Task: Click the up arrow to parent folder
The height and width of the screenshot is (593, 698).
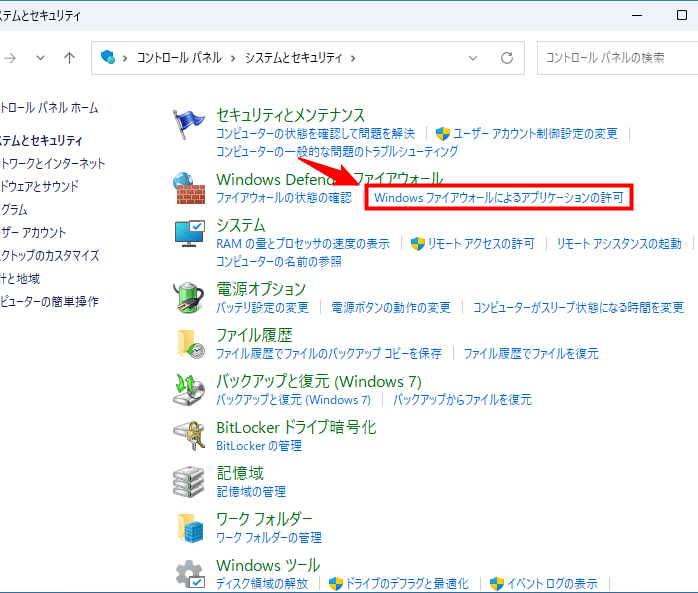Action: pos(69,58)
